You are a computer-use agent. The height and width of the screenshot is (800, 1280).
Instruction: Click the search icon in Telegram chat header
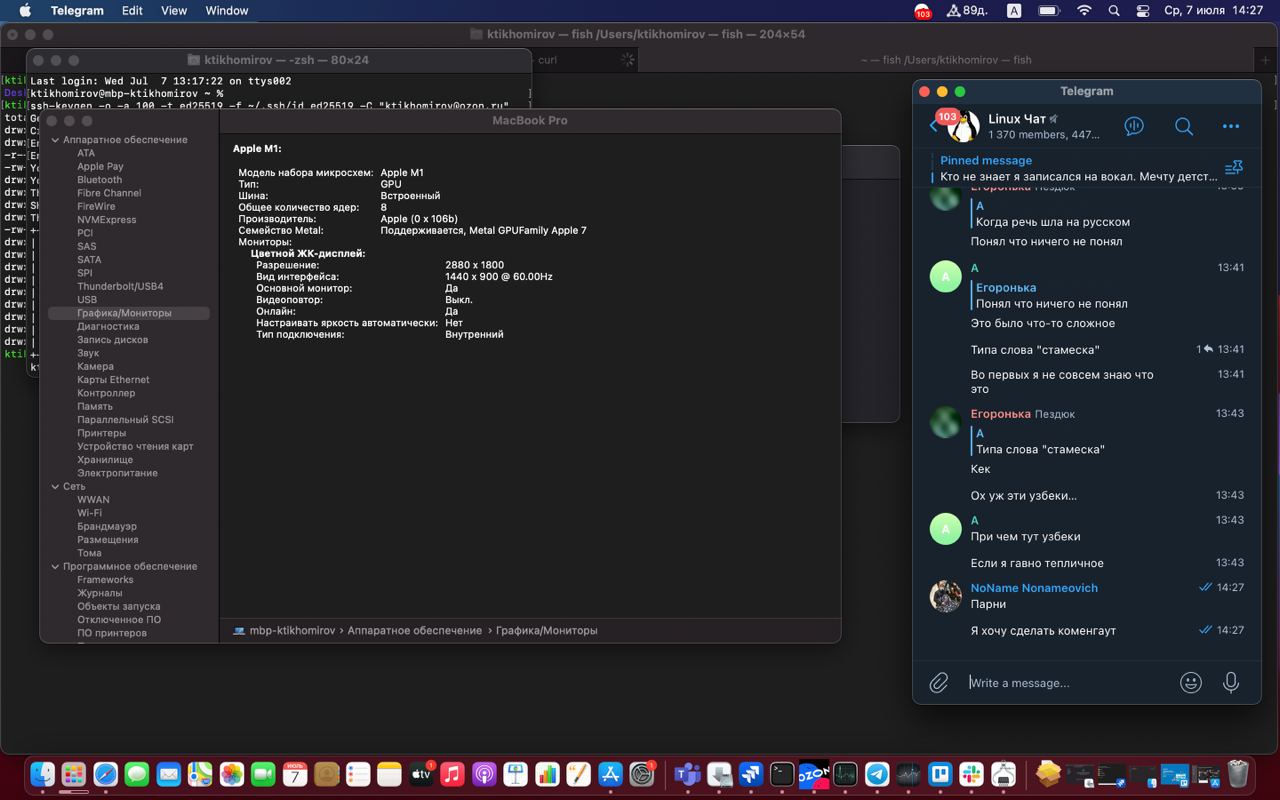click(x=1184, y=126)
